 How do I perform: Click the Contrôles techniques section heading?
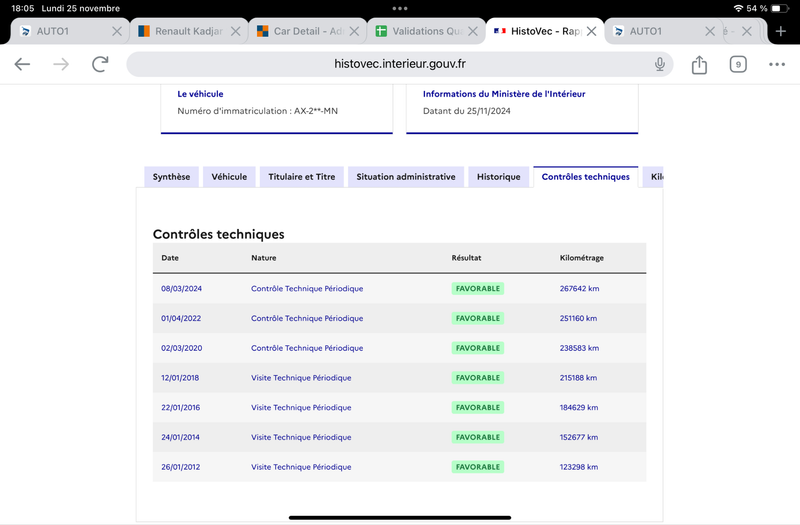pyautogui.click(x=218, y=234)
